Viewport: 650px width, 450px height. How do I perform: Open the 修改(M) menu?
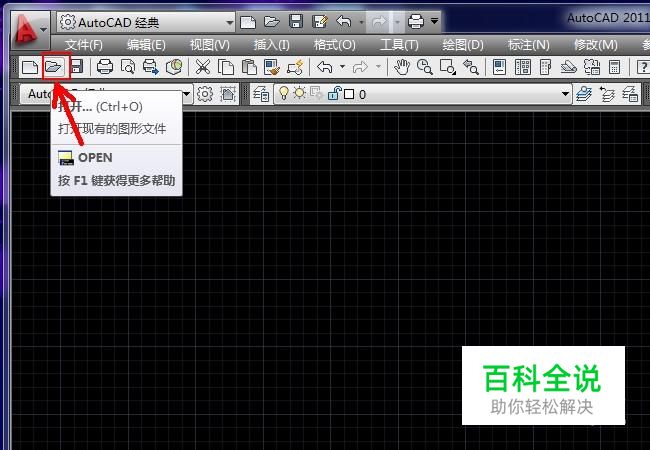pos(596,44)
